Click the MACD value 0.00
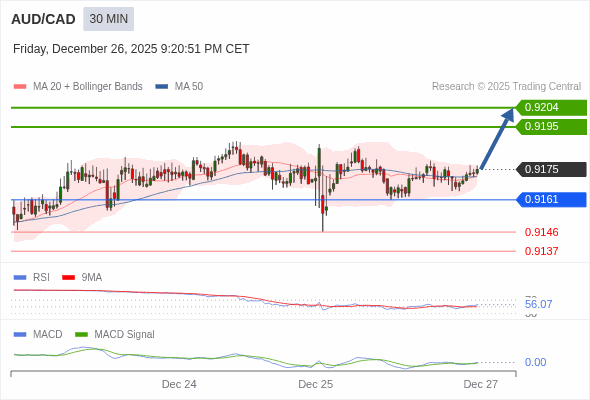Viewport: 590px width, 400px height. pyautogui.click(x=535, y=362)
